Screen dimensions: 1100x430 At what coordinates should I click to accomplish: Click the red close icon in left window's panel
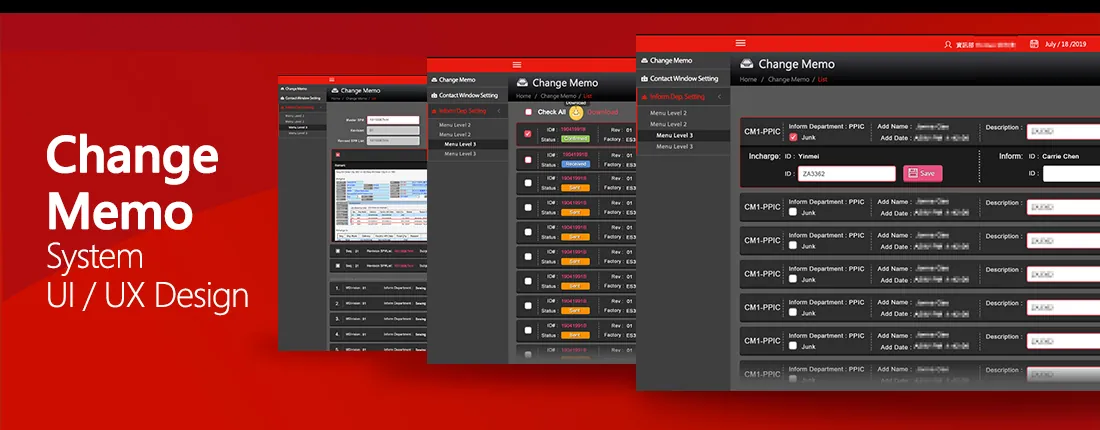pos(337,155)
